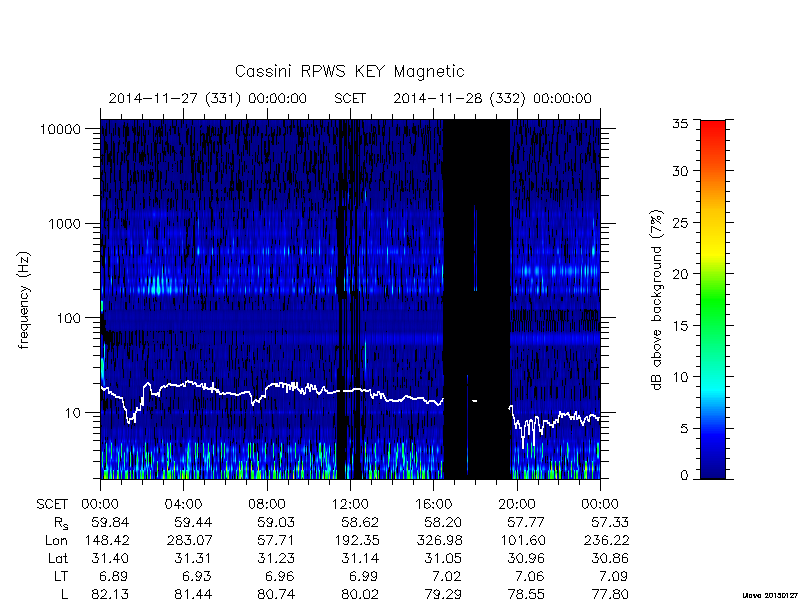This screenshot has width=800, height=600.
Task: Select the L value 82.13
Action: click(x=110, y=594)
